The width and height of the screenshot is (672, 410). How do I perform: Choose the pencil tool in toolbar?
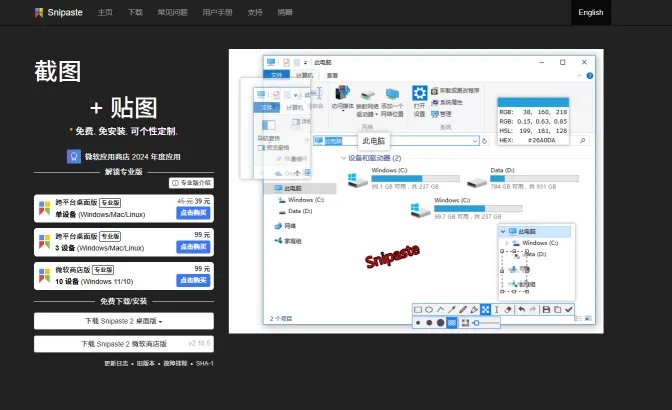pyautogui.click(x=463, y=310)
